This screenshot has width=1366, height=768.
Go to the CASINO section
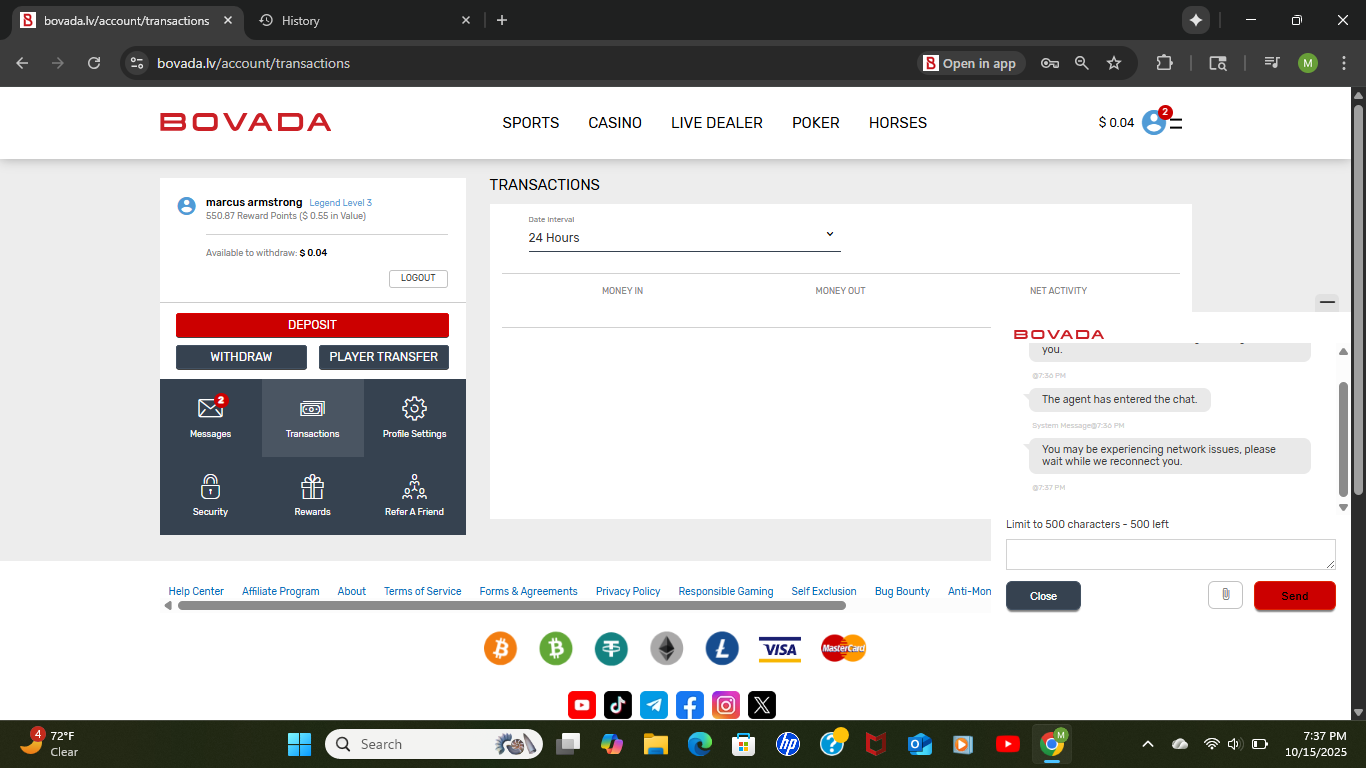pos(615,123)
